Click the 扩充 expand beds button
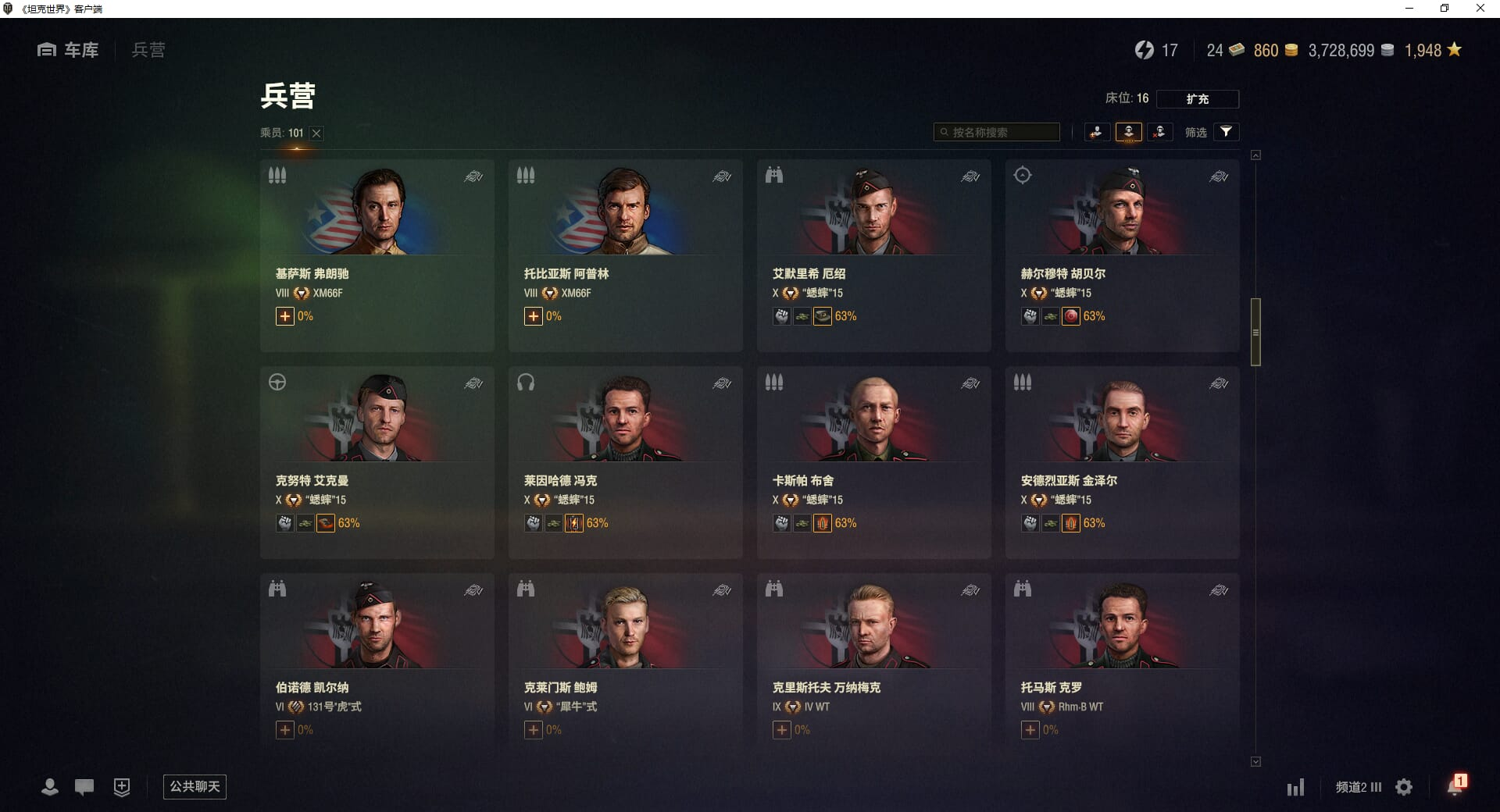This screenshot has height=812, width=1500. tap(1197, 98)
